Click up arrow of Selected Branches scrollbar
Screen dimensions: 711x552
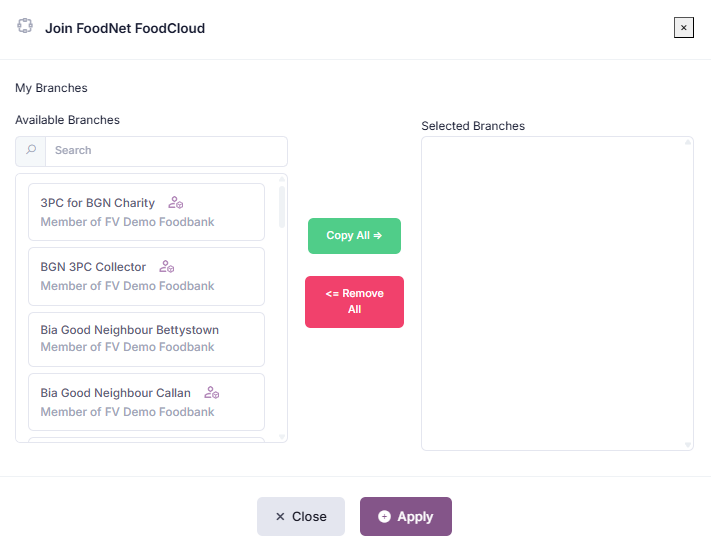coord(688,142)
